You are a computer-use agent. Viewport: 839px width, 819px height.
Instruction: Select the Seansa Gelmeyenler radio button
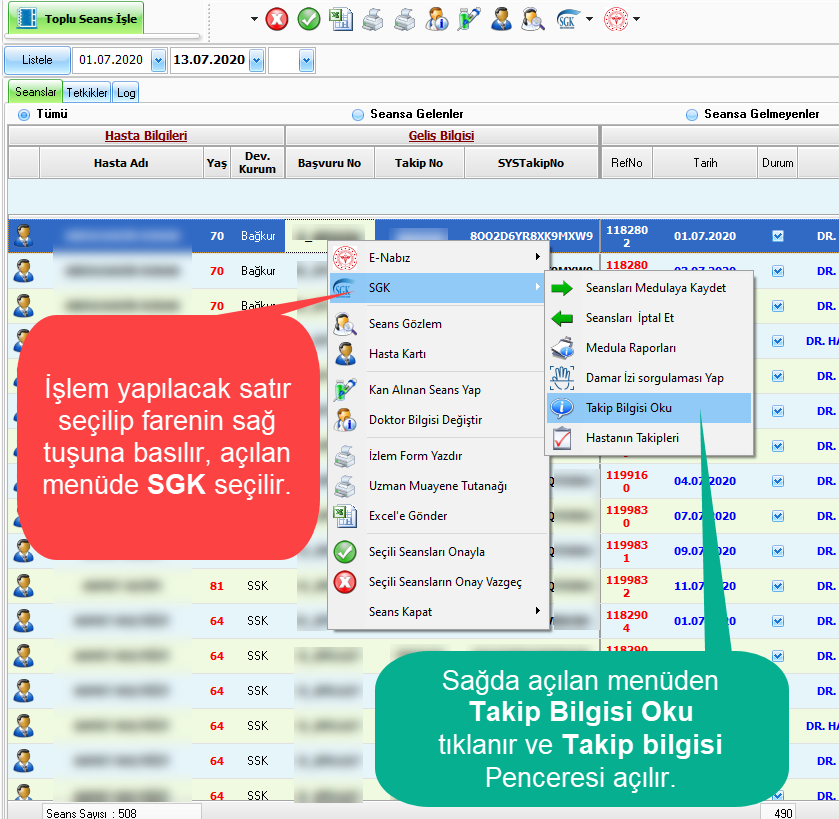coord(692,114)
